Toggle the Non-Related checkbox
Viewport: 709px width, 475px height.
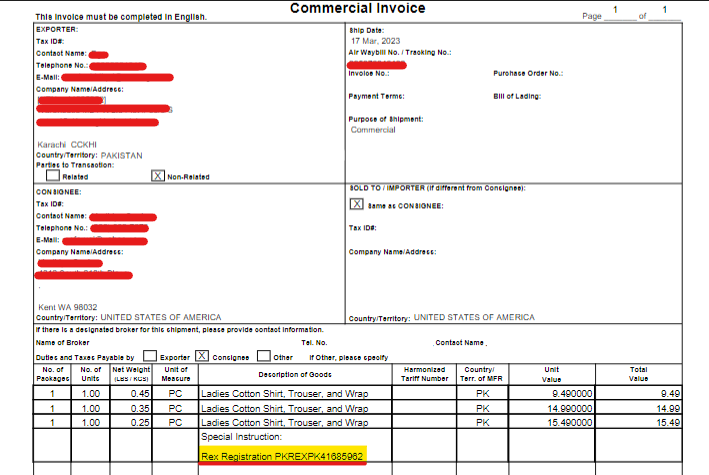(x=157, y=175)
